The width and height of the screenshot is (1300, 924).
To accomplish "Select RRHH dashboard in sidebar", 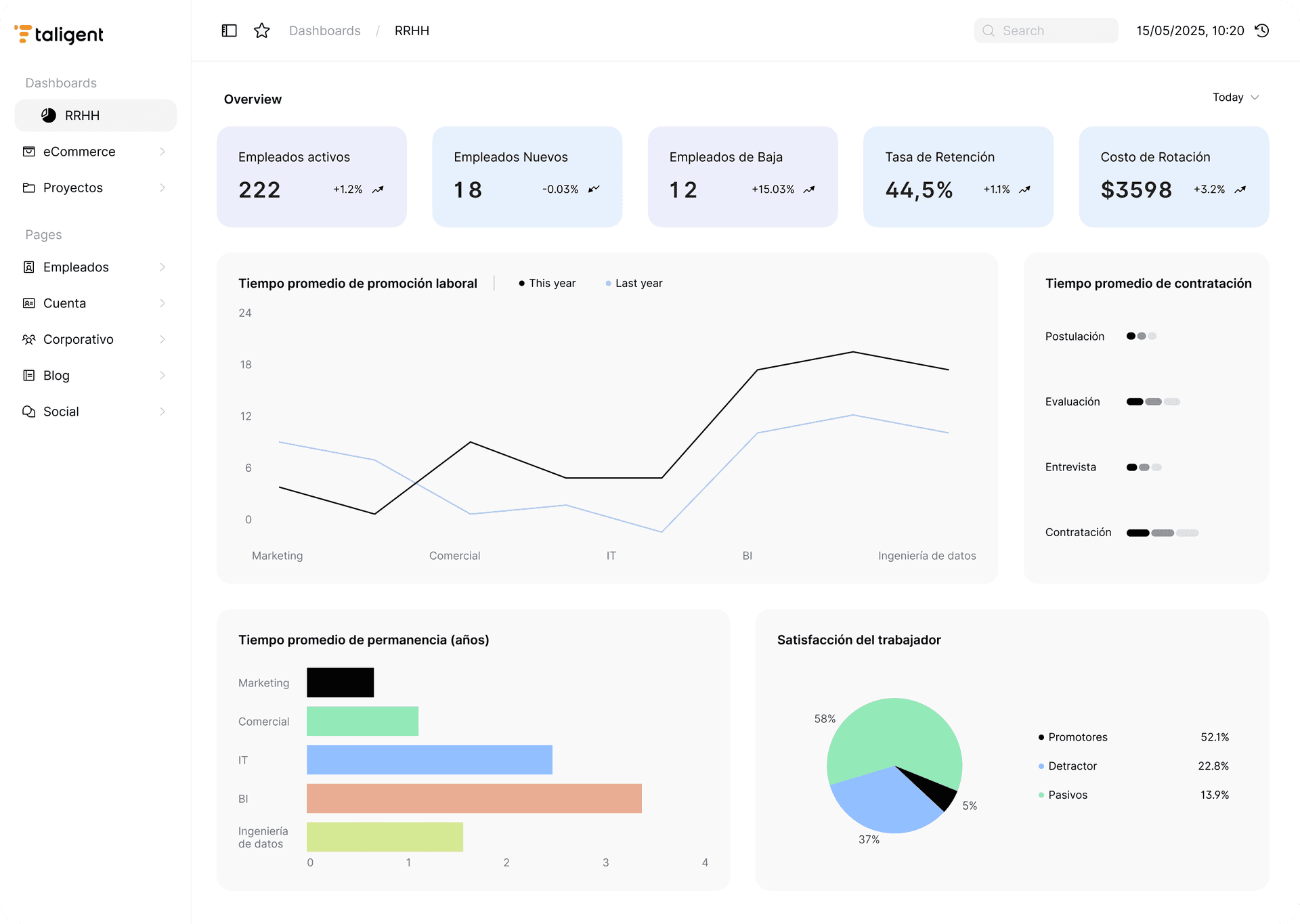I will 95,116.
